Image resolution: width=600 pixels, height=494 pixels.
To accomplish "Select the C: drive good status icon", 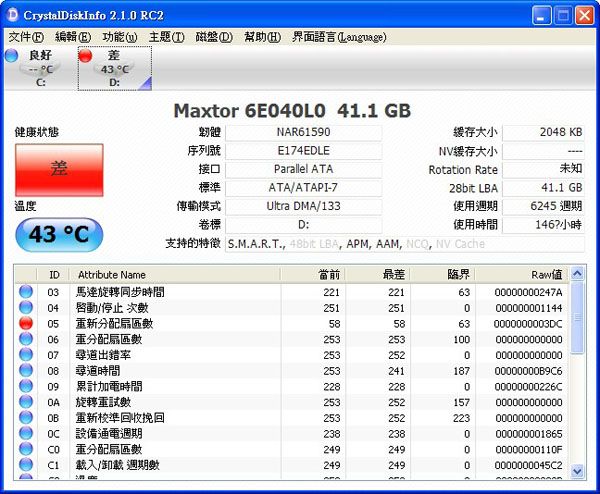I will [x=12, y=56].
